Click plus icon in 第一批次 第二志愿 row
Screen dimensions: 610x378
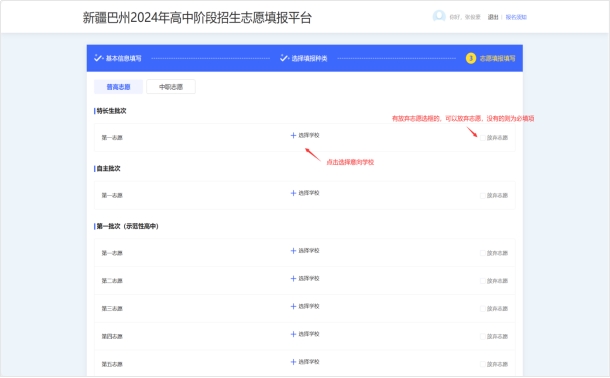tap(293, 278)
